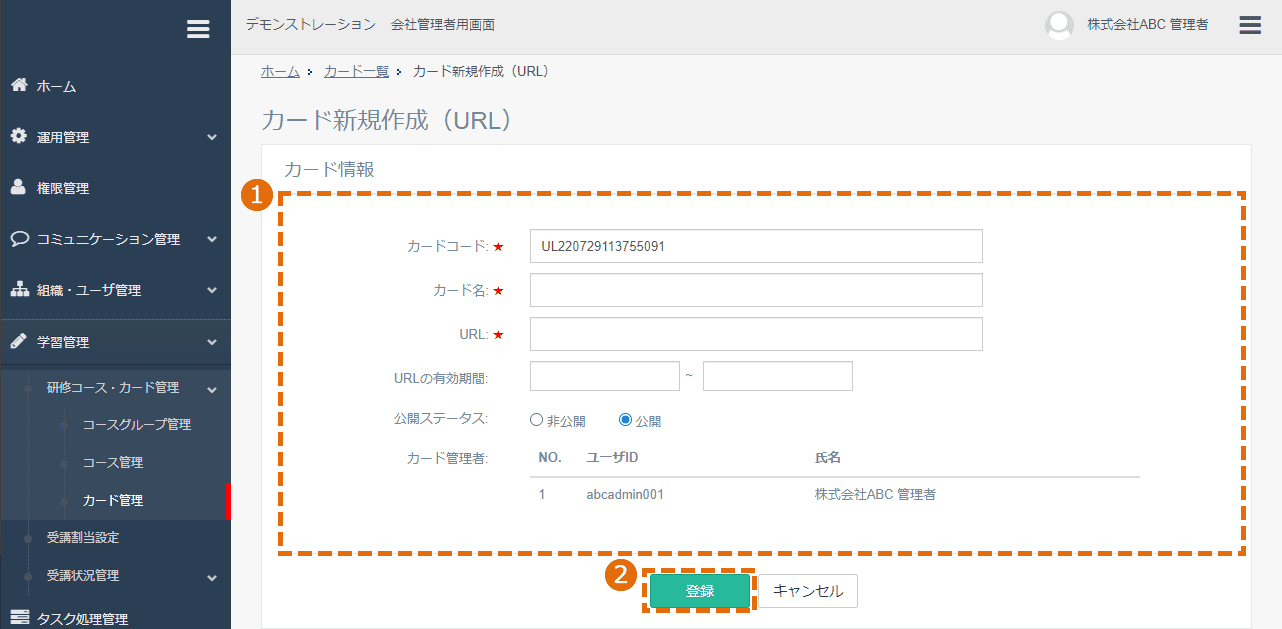
Task: Click abcadmin001 in the card manager table
Action: pyautogui.click(x=625, y=494)
